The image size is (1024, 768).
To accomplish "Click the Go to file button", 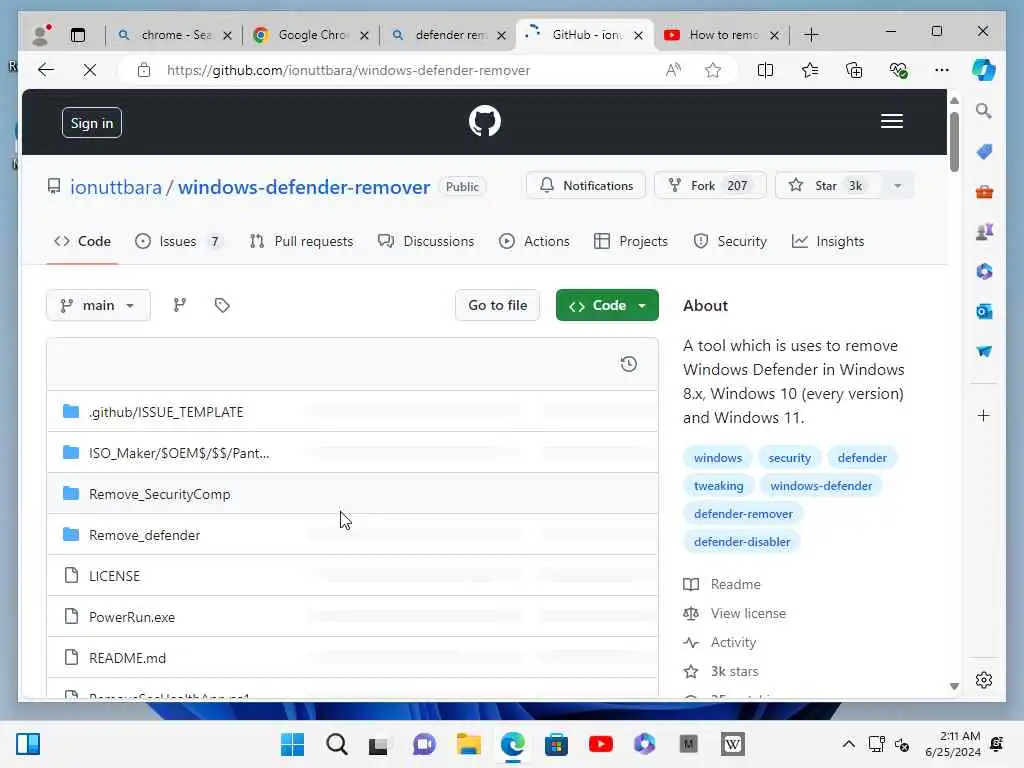I will click(x=497, y=305).
